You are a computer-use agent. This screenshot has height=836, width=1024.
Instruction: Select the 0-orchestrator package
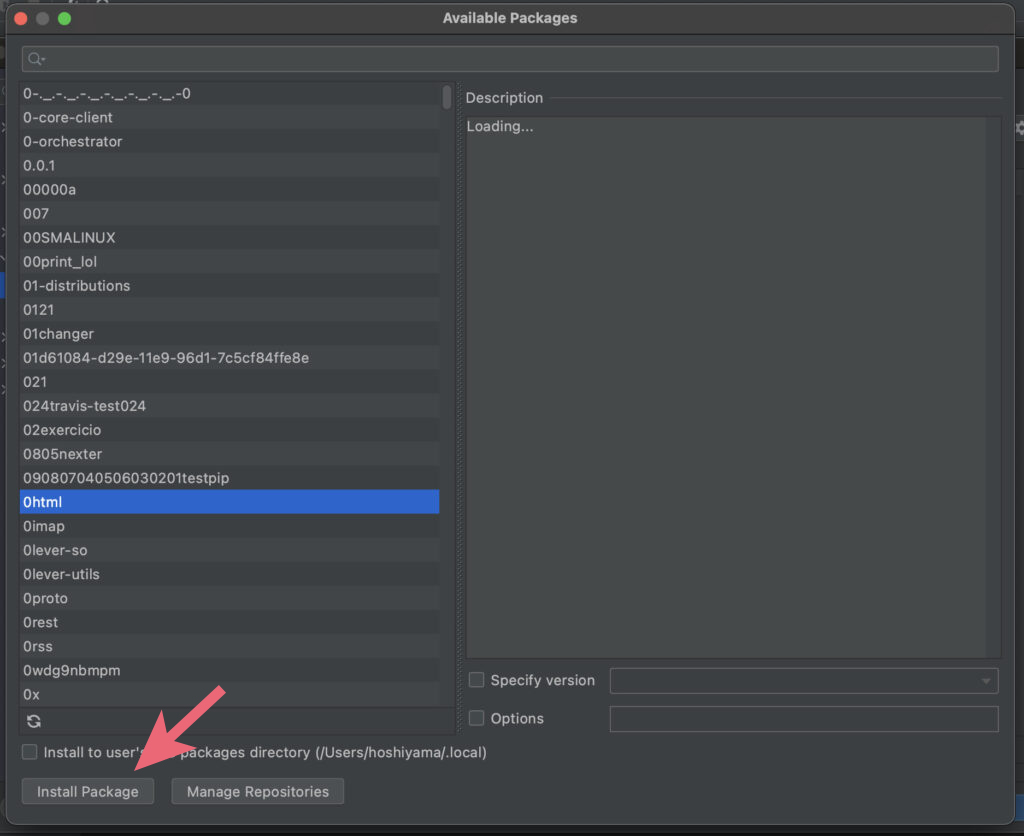229,142
